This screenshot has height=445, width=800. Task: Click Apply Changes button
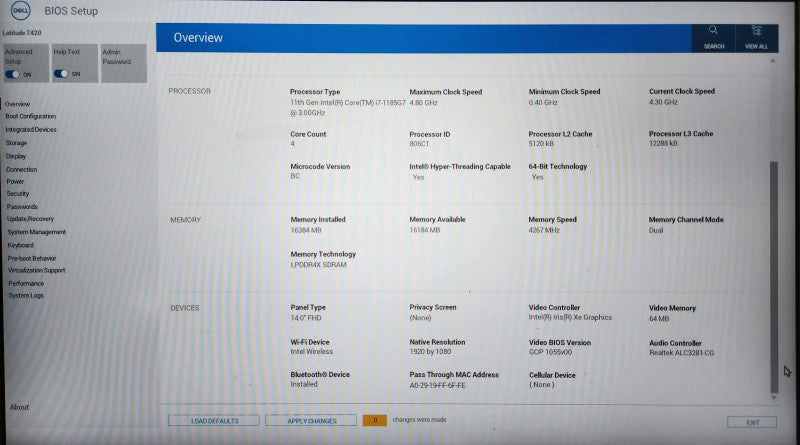311,421
